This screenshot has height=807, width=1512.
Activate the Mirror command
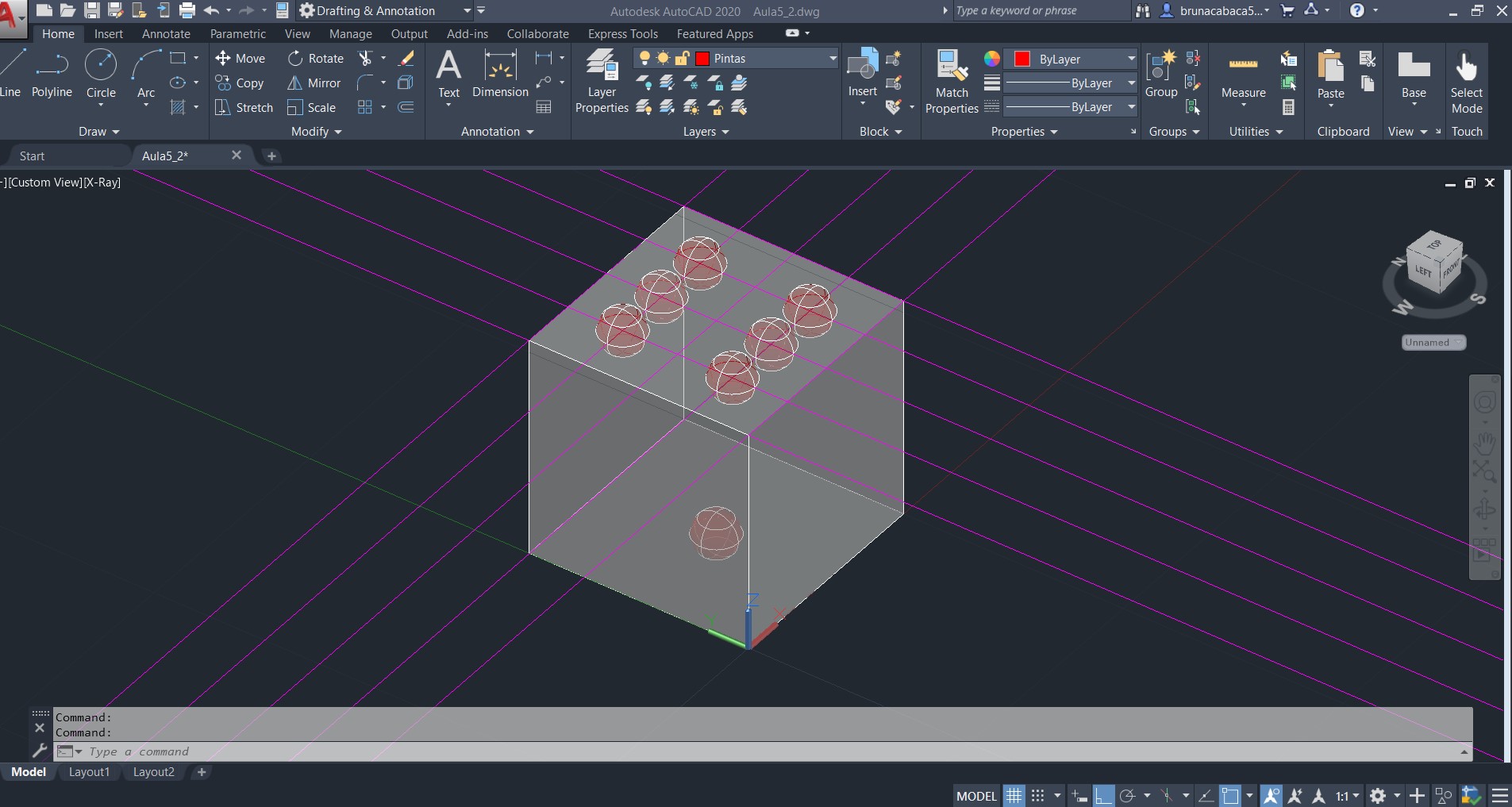pyautogui.click(x=314, y=83)
